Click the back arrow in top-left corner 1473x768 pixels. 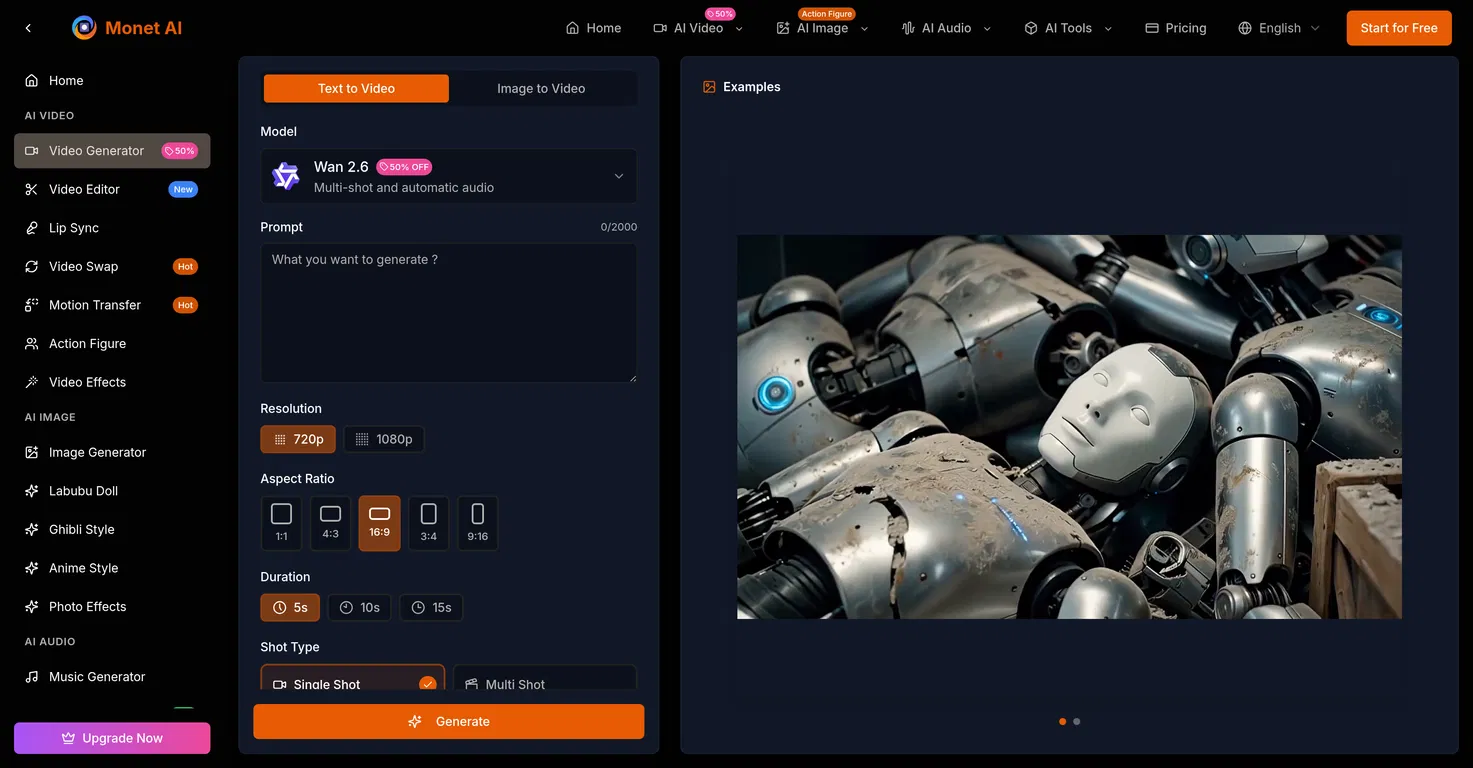coord(28,28)
